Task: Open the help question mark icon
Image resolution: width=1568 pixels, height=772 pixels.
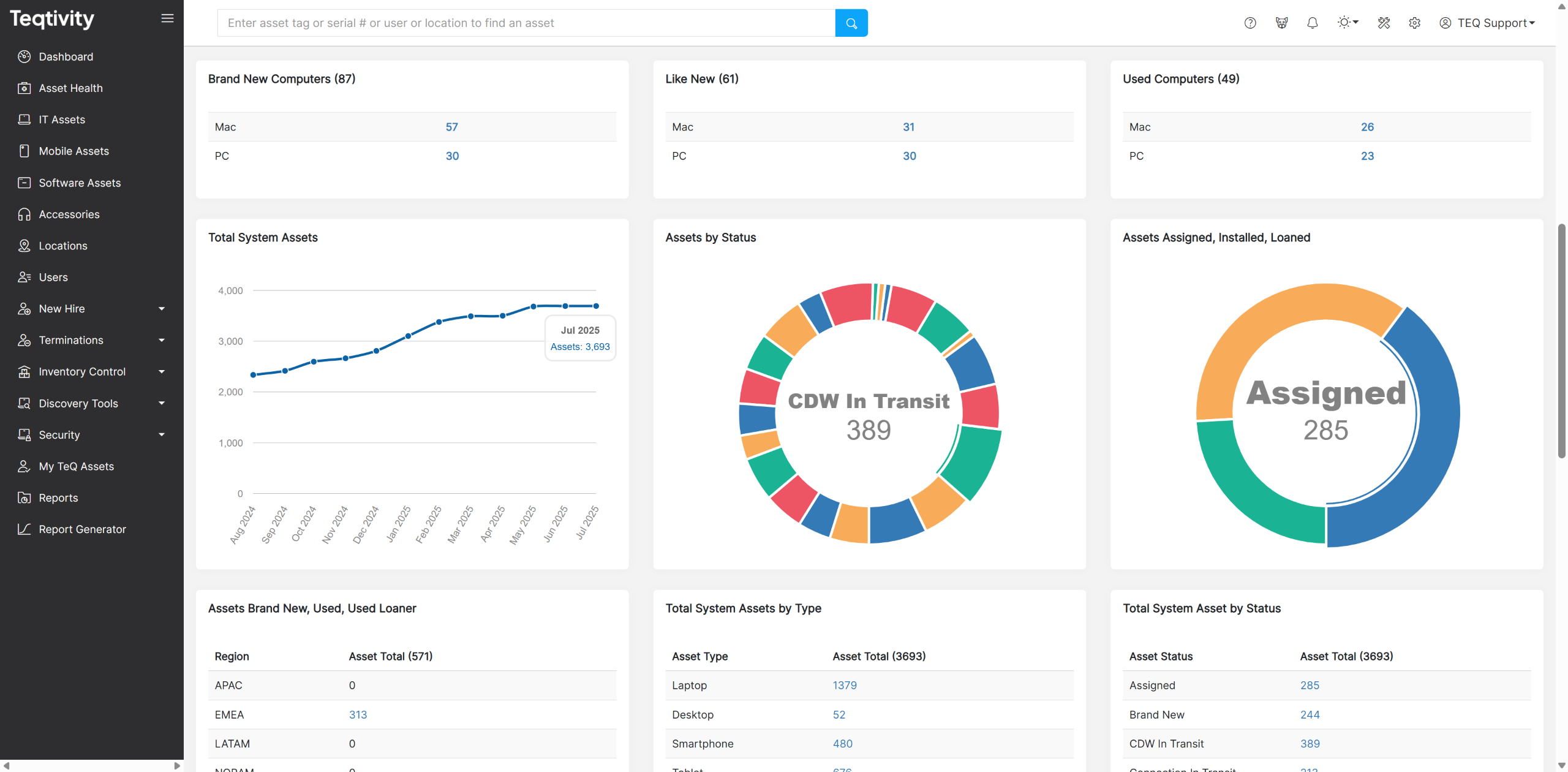Action: 1250,23
